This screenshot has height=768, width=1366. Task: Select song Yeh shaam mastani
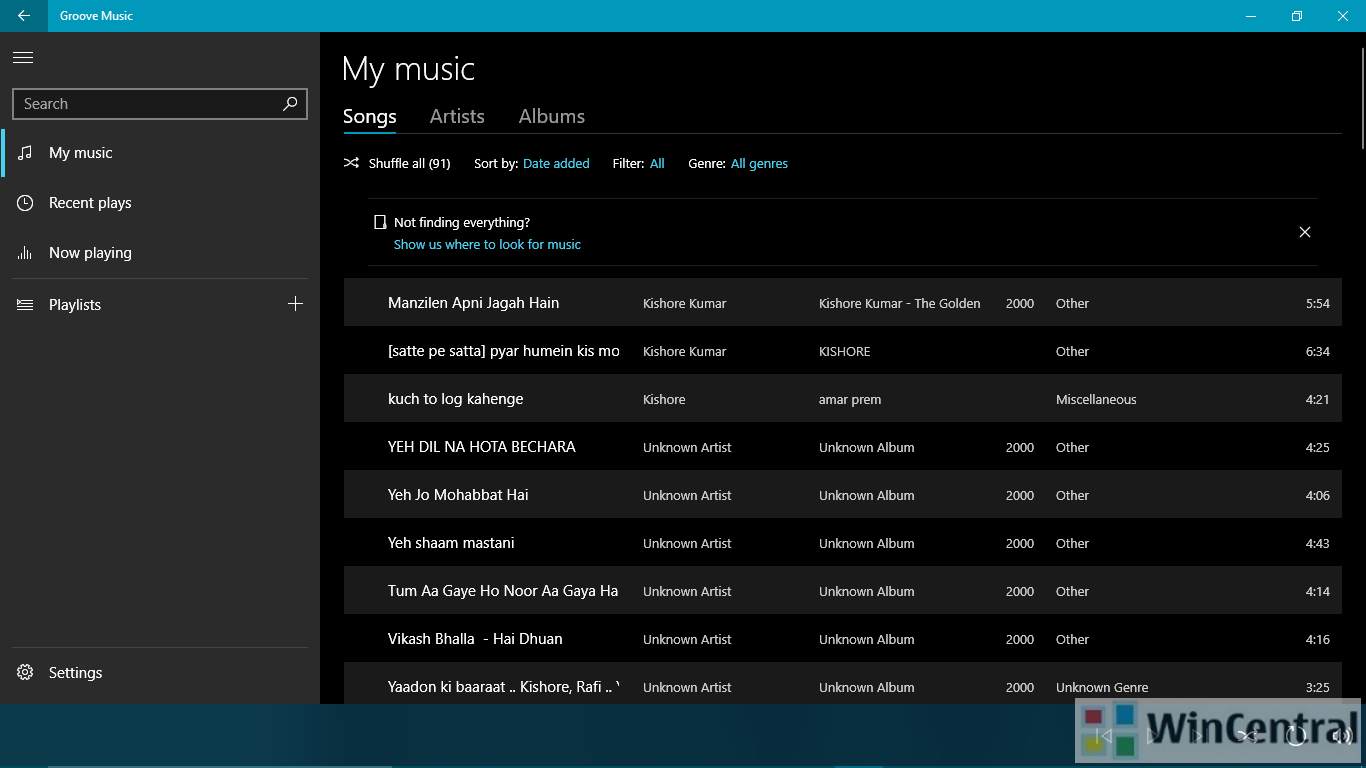(451, 543)
